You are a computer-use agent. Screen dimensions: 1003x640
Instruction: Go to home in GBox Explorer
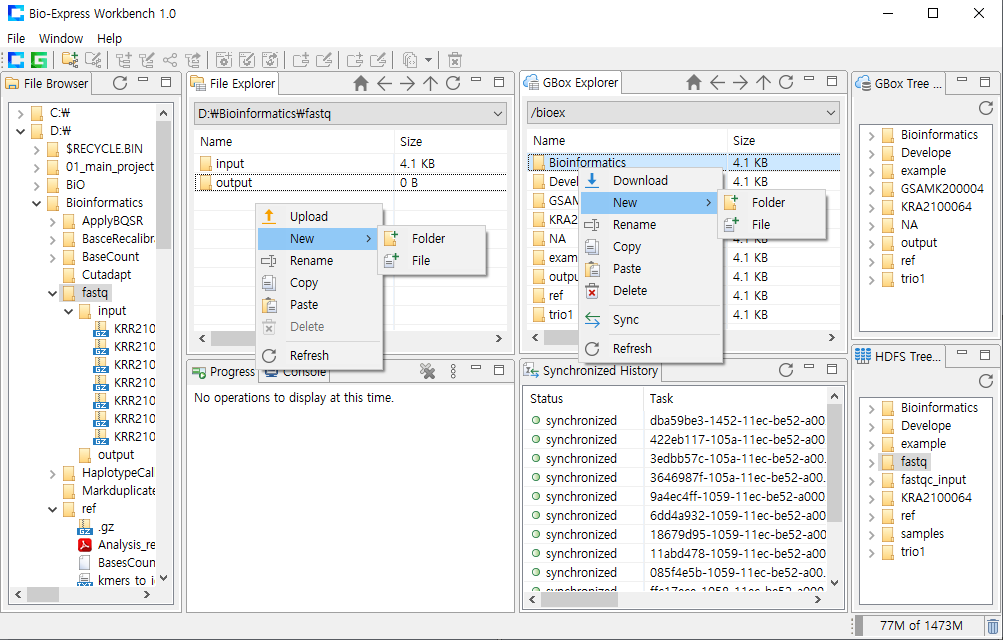pyautogui.click(x=694, y=82)
